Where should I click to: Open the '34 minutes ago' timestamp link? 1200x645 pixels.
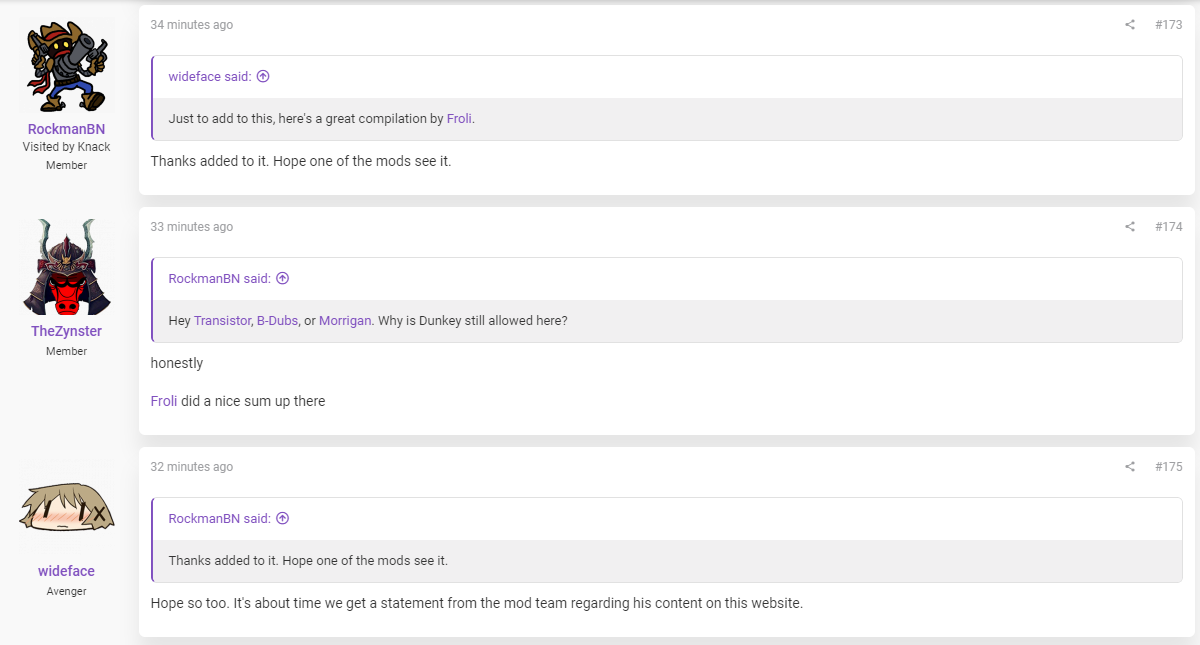191,25
